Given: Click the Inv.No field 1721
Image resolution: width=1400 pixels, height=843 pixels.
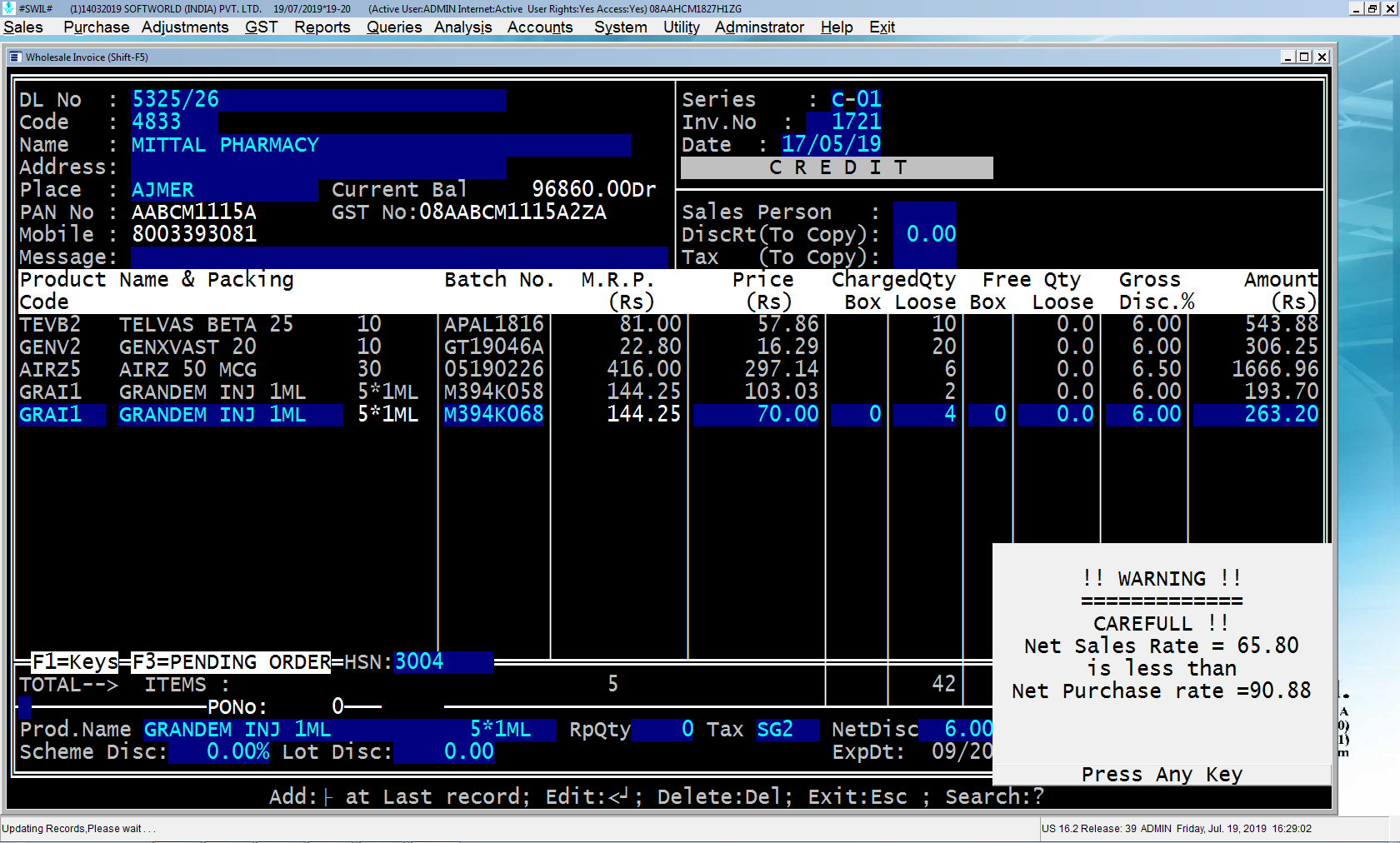Looking at the screenshot, I should (843, 122).
